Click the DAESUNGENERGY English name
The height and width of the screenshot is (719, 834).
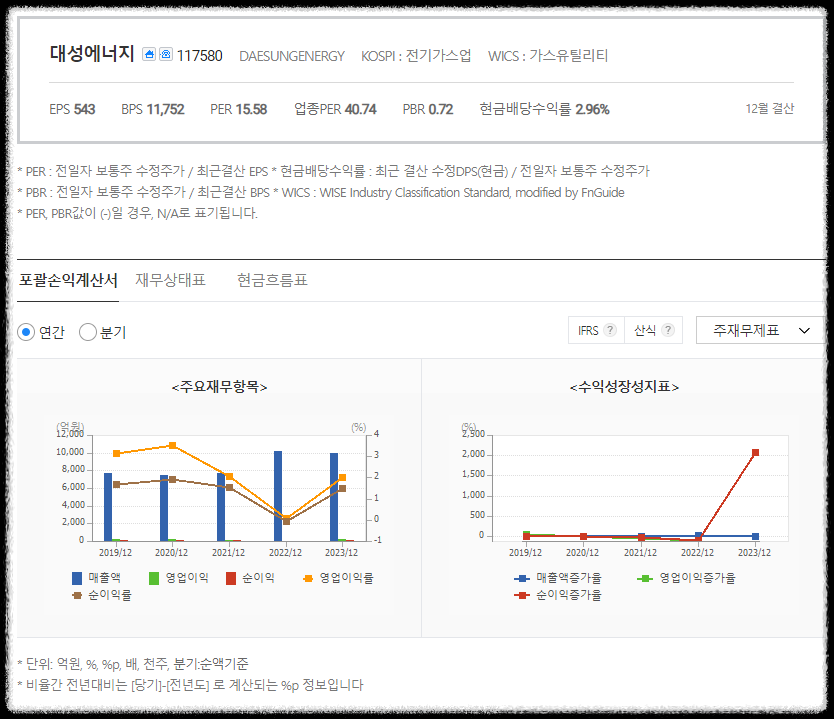click(292, 56)
